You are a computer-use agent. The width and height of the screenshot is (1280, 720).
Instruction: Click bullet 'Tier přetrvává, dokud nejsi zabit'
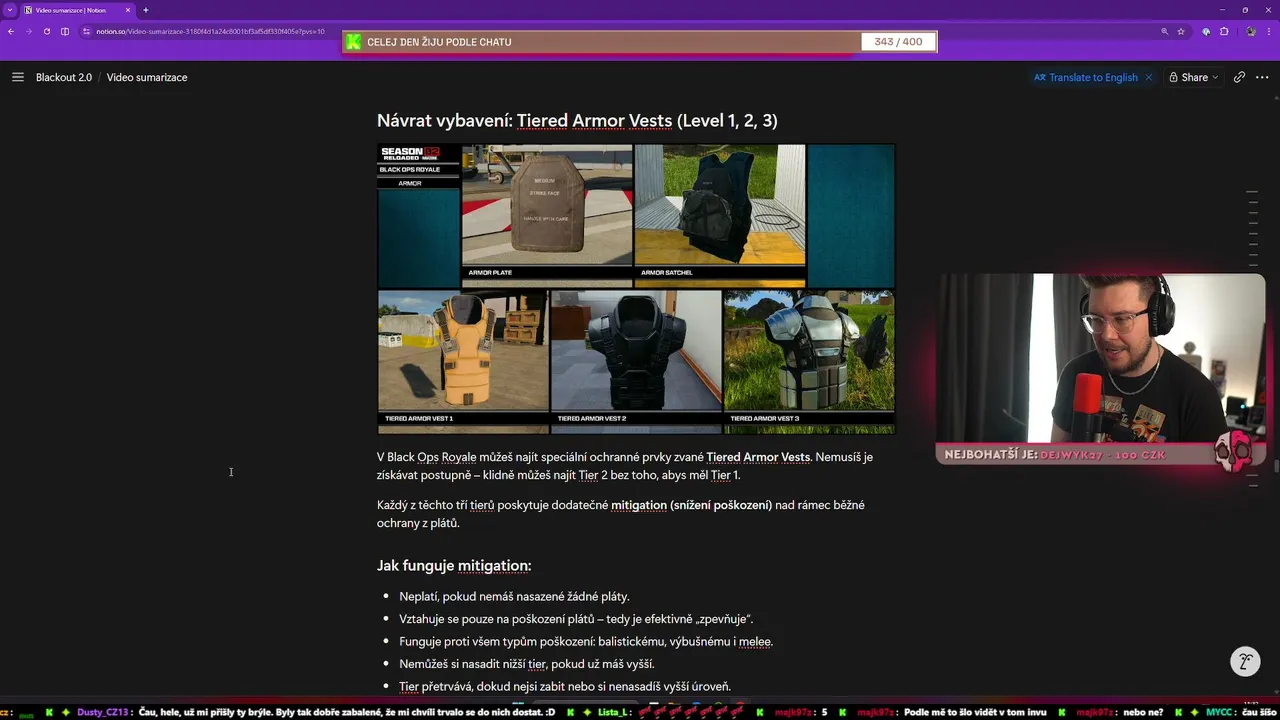tap(565, 686)
